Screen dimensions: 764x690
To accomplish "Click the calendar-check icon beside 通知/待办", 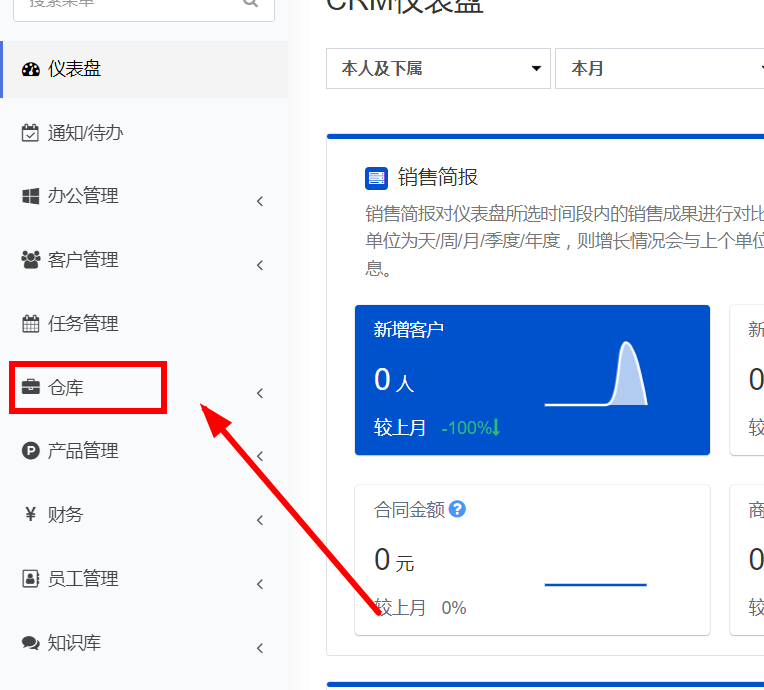I will pos(30,133).
